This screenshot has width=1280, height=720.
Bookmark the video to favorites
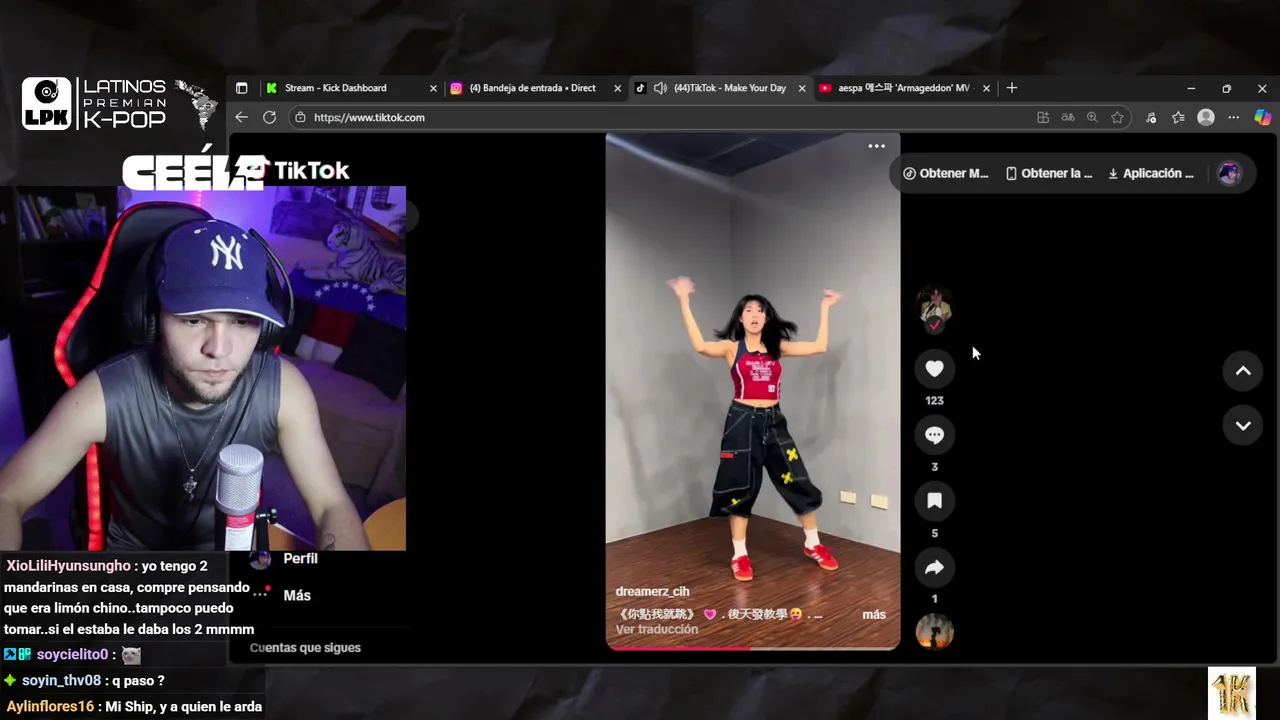pyautogui.click(x=934, y=501)
